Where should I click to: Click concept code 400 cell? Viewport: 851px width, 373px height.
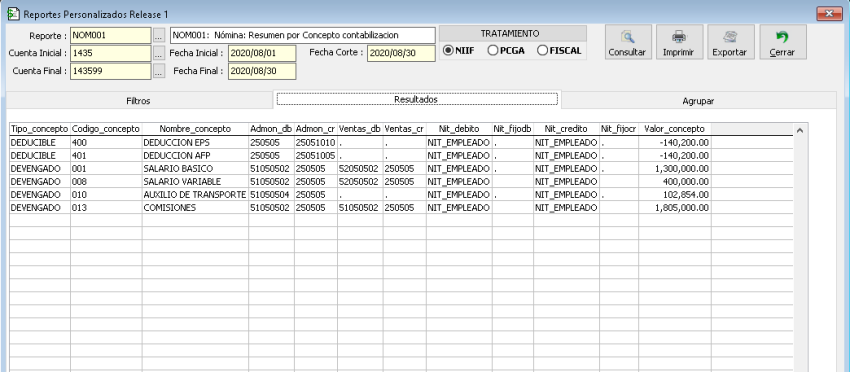point(106,142)
